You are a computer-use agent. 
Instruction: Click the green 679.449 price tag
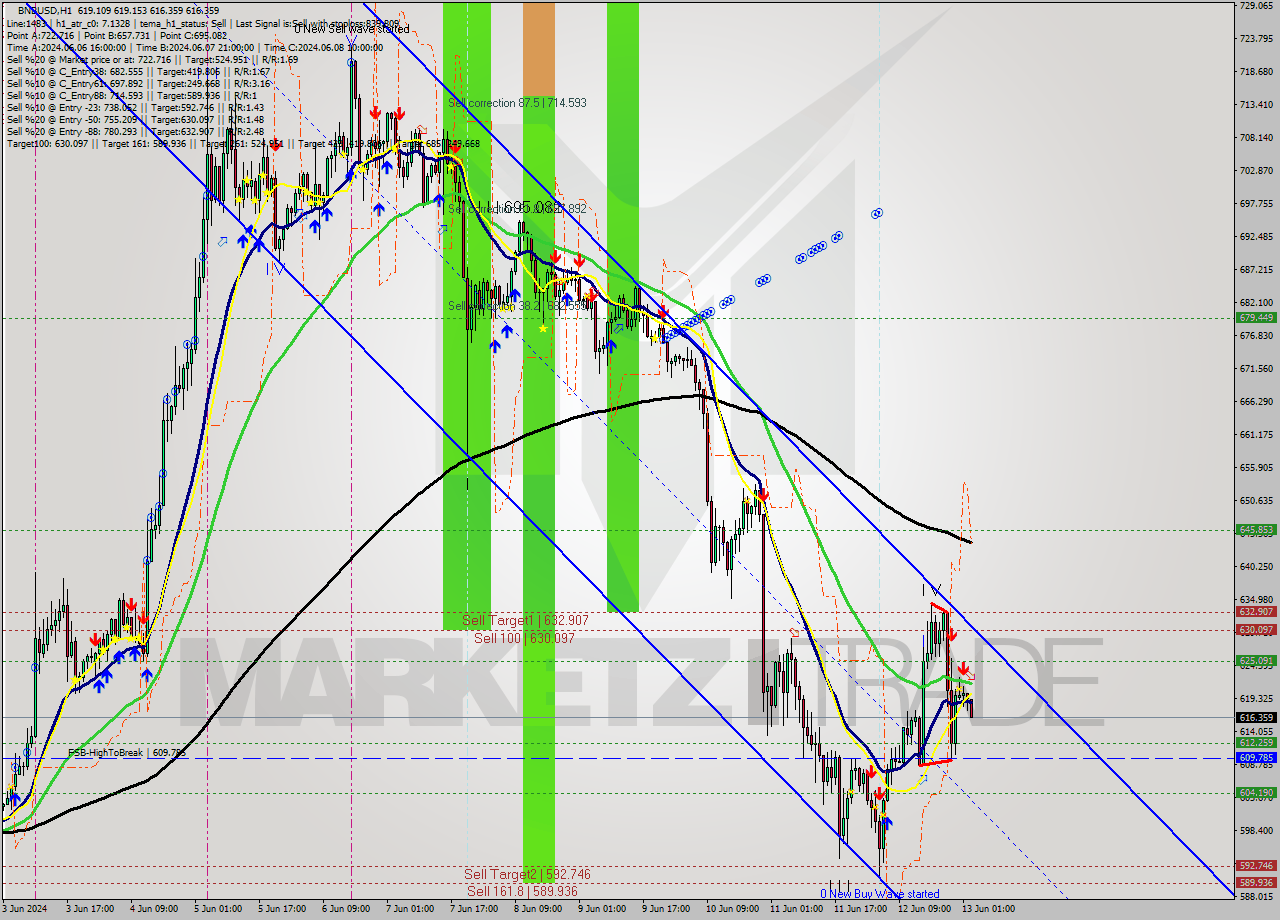click(x=1257, y=317)
